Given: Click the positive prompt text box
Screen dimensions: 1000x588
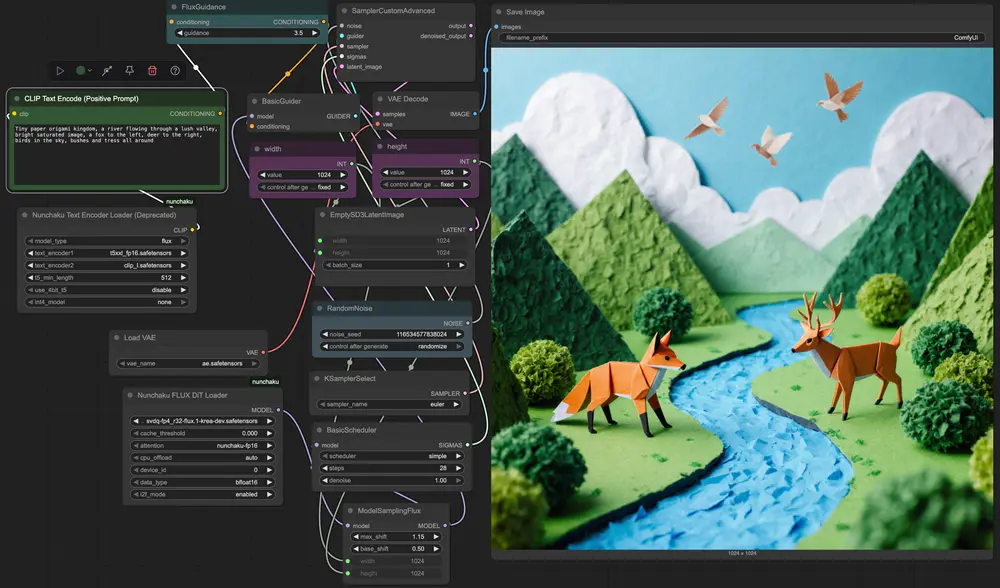Looking at the screenshot, I should click(x=117, y=155).
